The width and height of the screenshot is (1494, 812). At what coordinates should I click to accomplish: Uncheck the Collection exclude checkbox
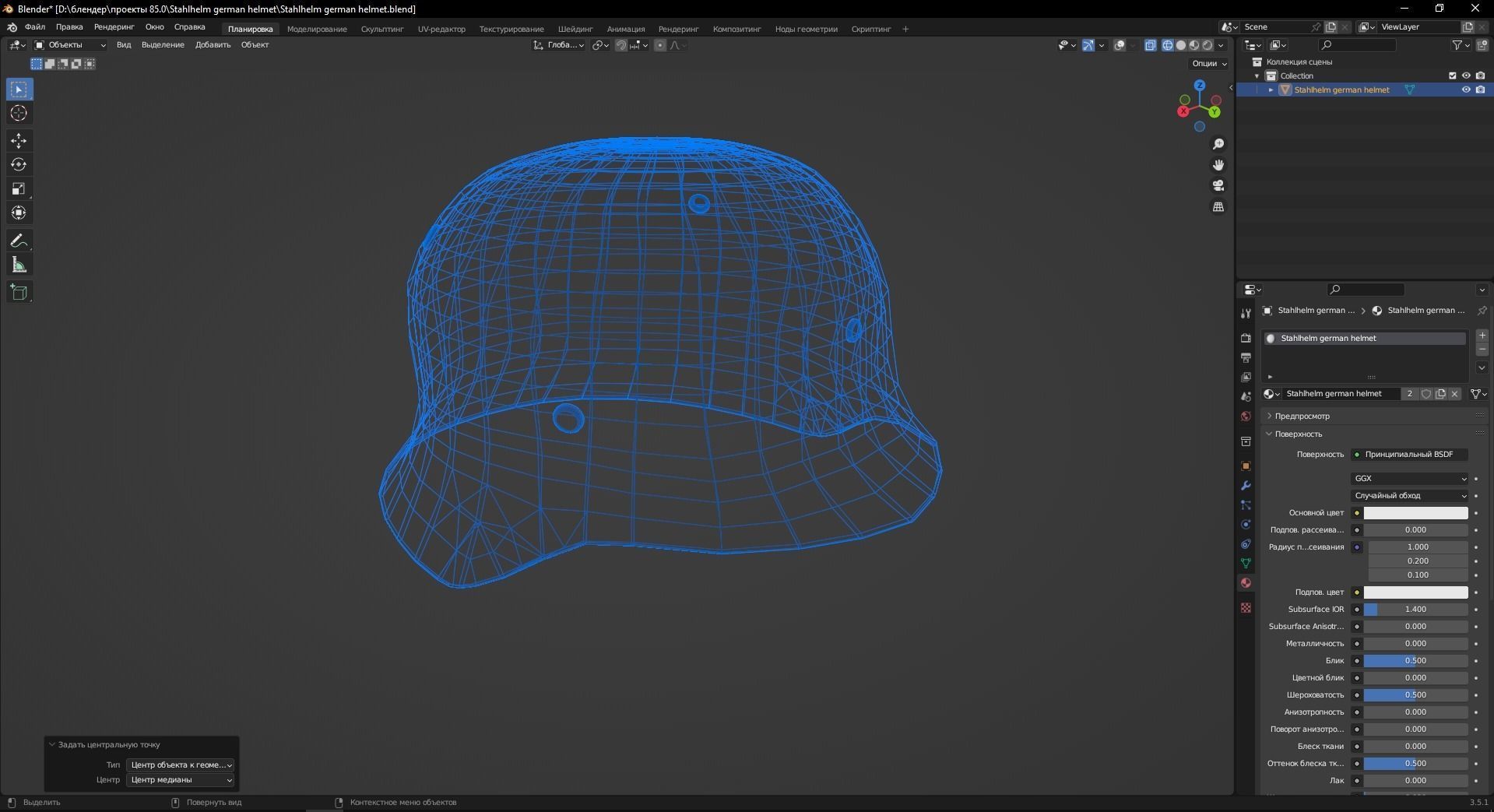[x=1452, y=76]
